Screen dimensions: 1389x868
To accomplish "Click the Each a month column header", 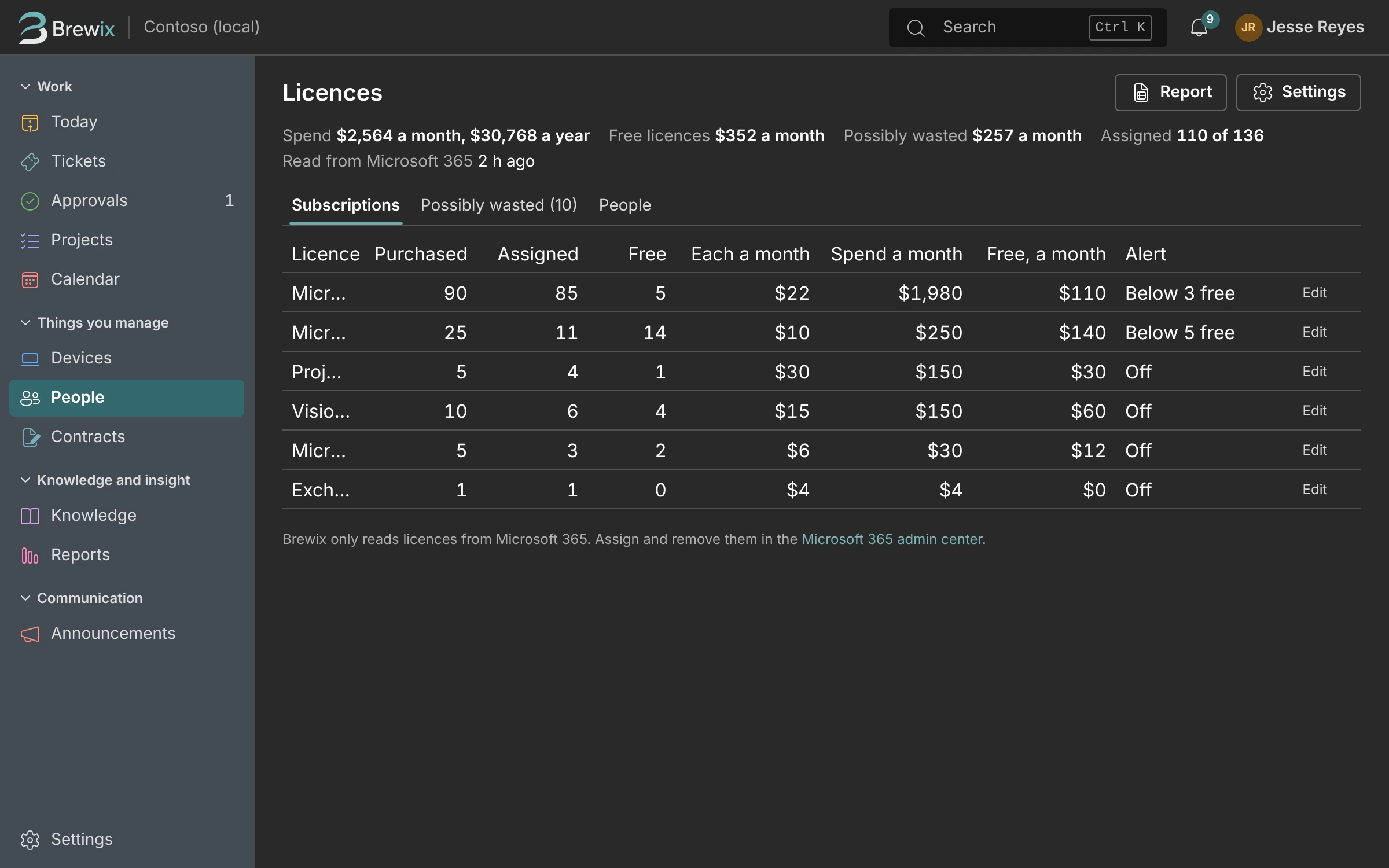I will pyautogui.click(x=750, y=254).
